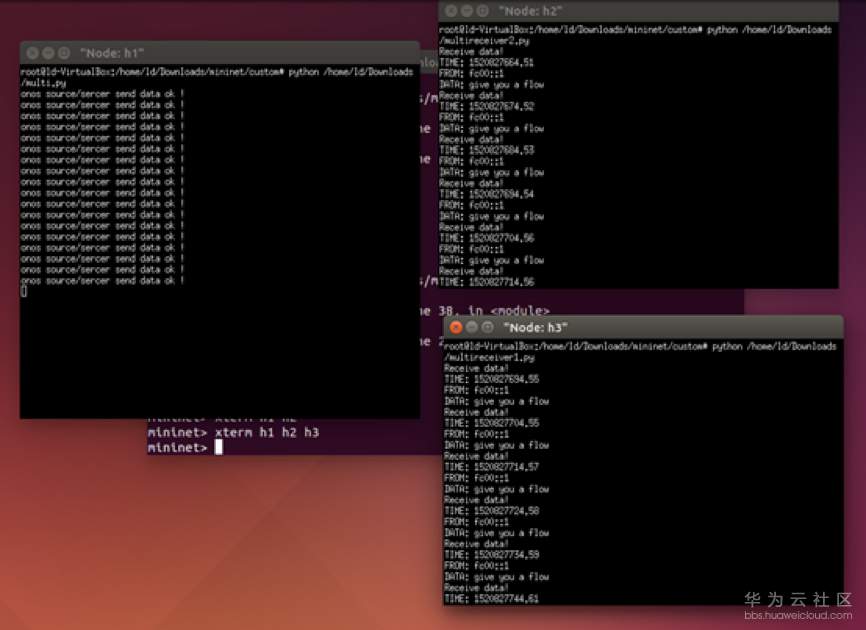Viewport: 866px width, 630px height.
Task: Select the "Node: h2" window title
Action: [x=530, y=11]
